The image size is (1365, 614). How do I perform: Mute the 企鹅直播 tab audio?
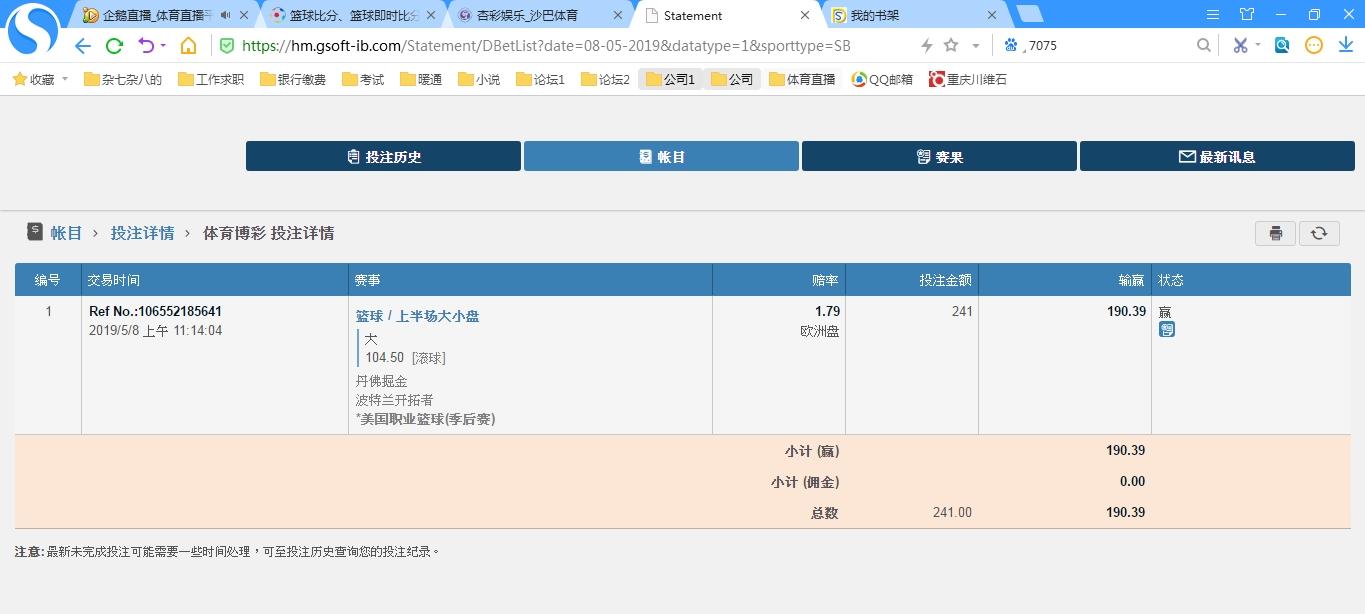225,15
